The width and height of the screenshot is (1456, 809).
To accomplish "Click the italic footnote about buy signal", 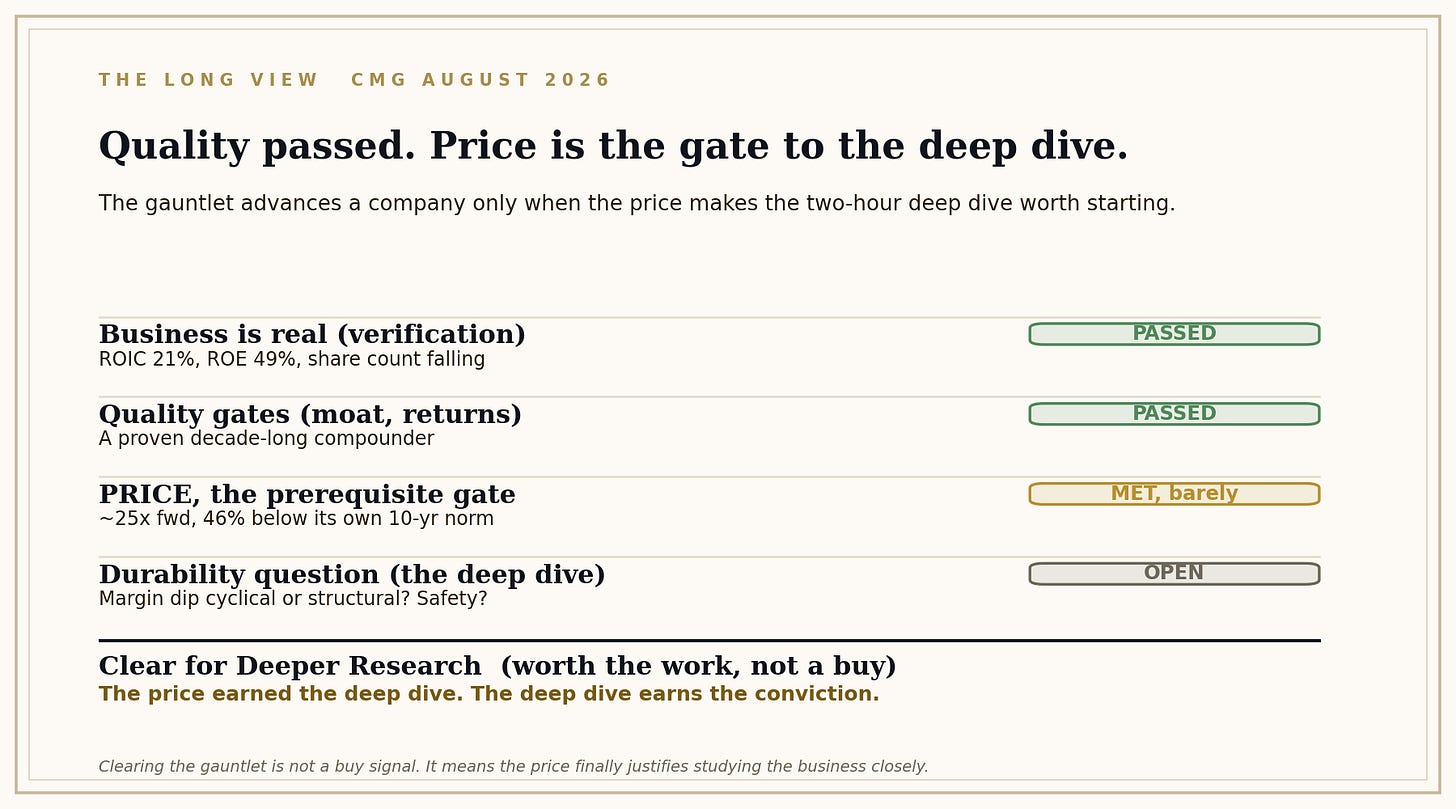I will click(513, 767).
